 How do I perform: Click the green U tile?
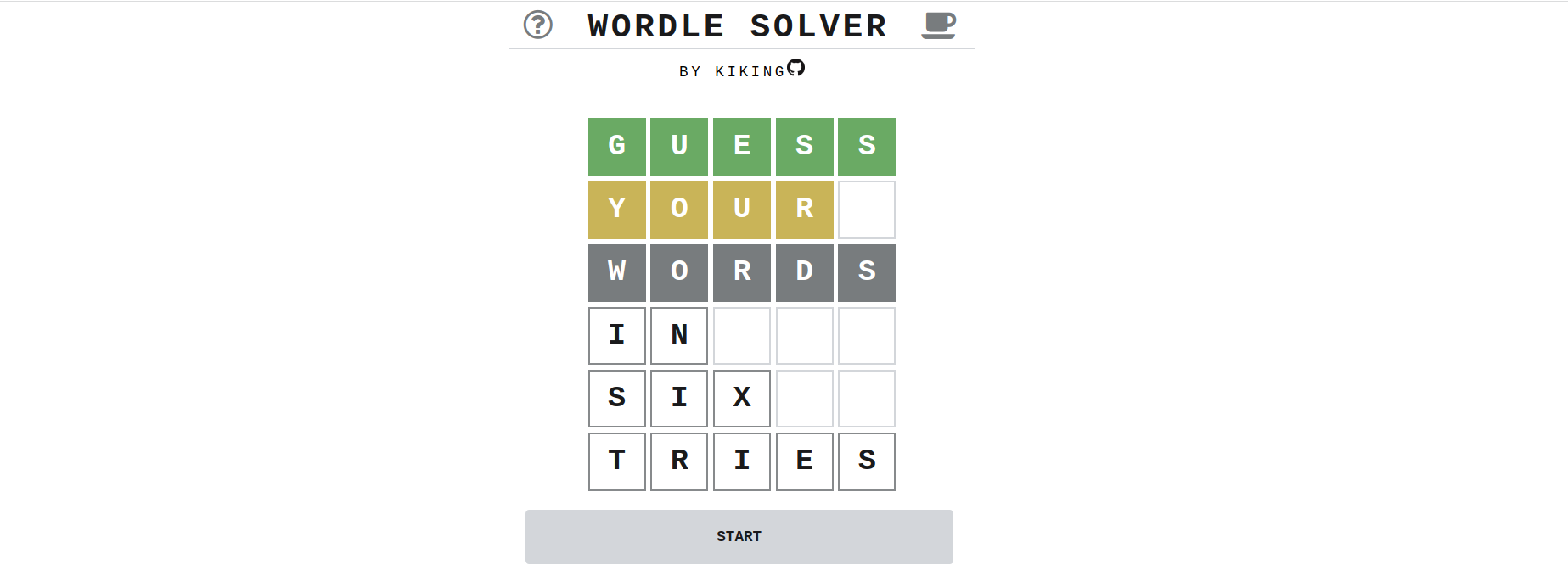click(x=679, y=147)
